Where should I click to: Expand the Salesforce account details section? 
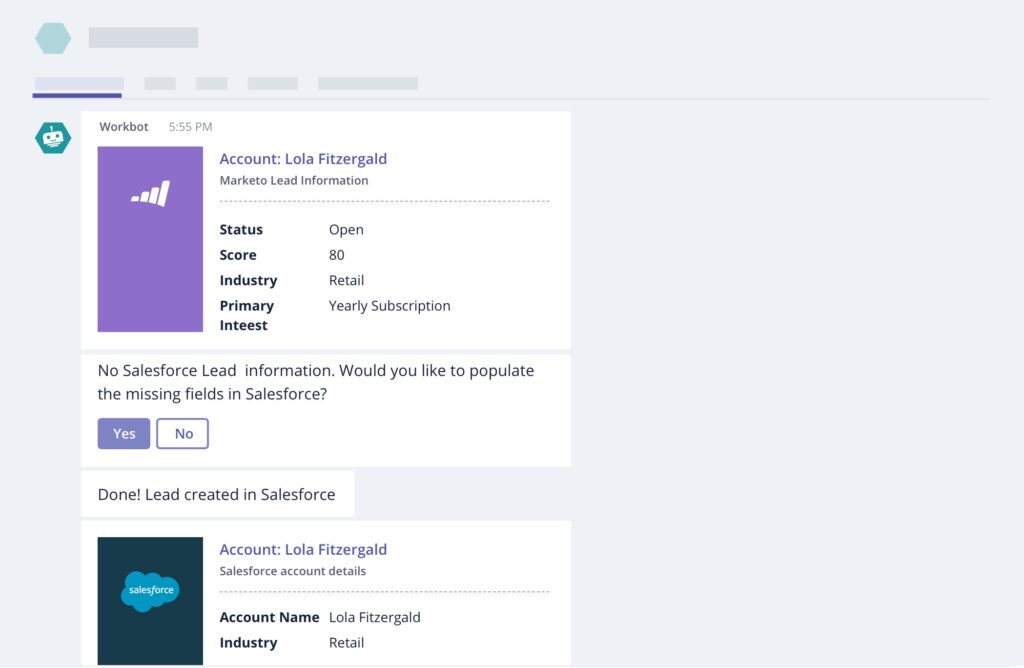point(293,571)
